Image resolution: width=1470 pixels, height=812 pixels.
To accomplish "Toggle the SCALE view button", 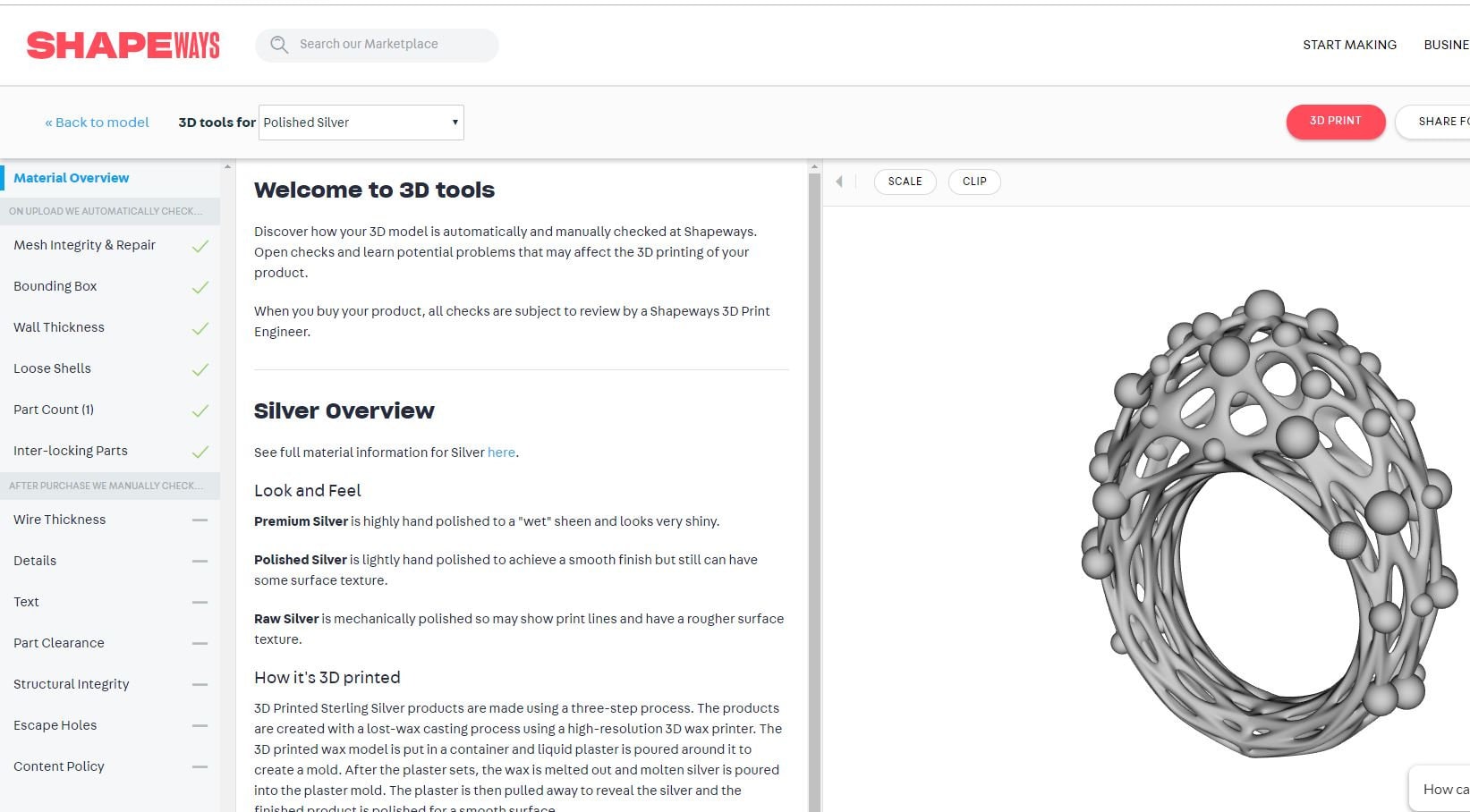I will click(905, 182).
